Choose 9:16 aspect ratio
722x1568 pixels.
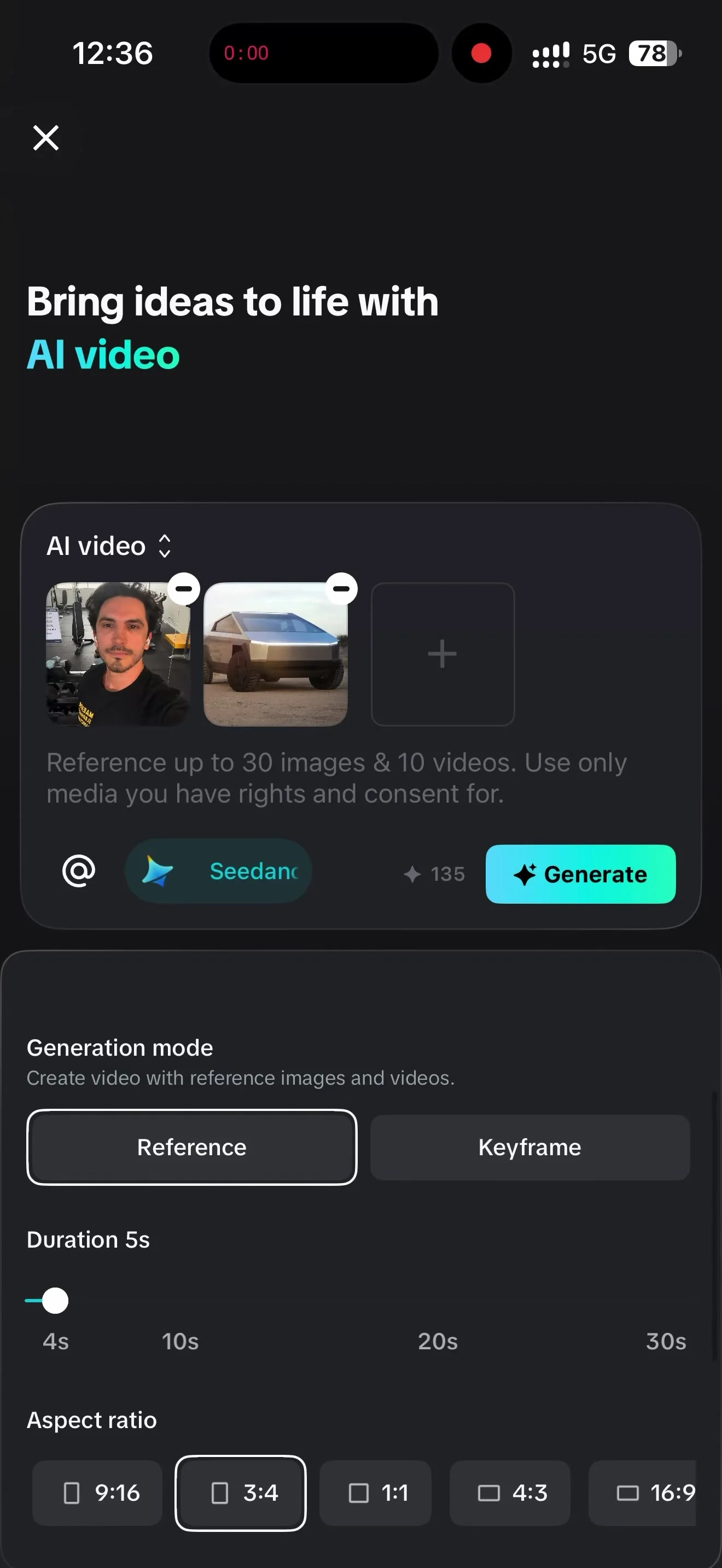coord(97,1493)
